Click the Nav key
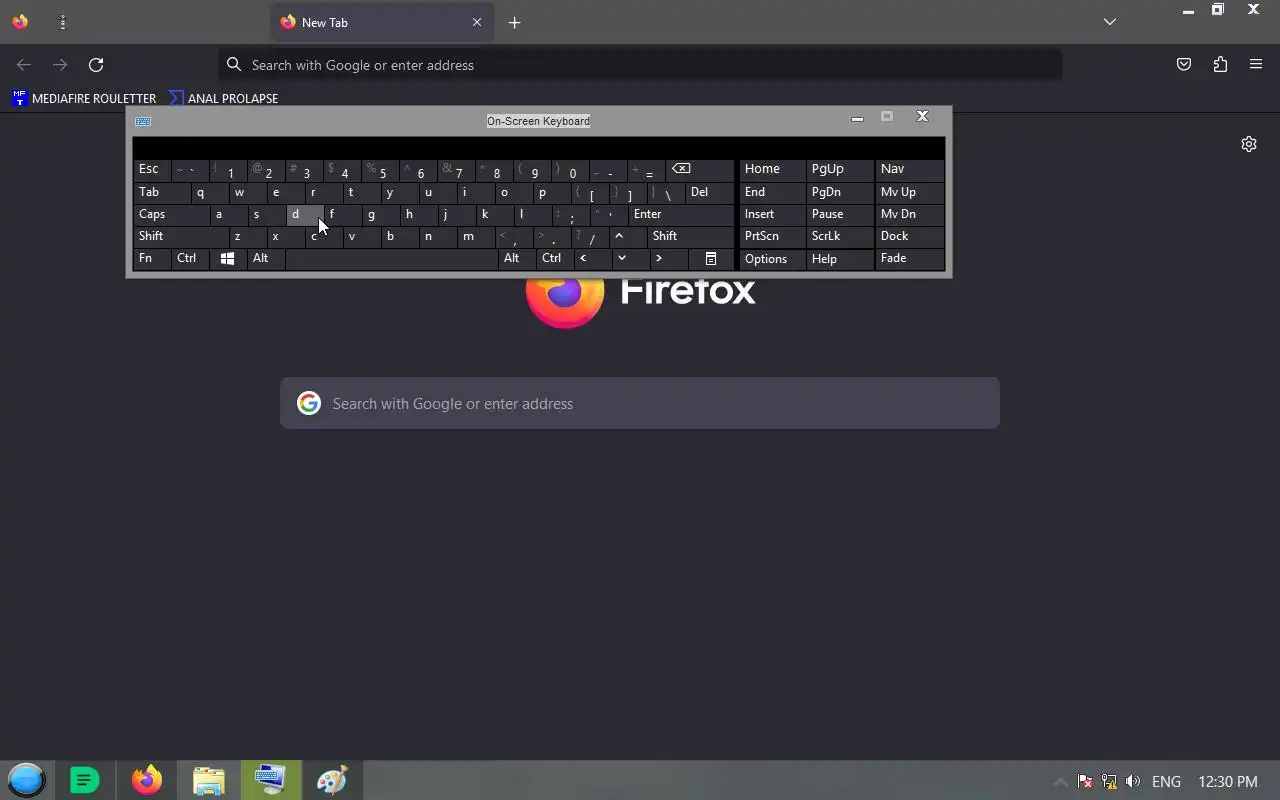The width and height of the screenshot is (1280, 800). tap(909, 169)
